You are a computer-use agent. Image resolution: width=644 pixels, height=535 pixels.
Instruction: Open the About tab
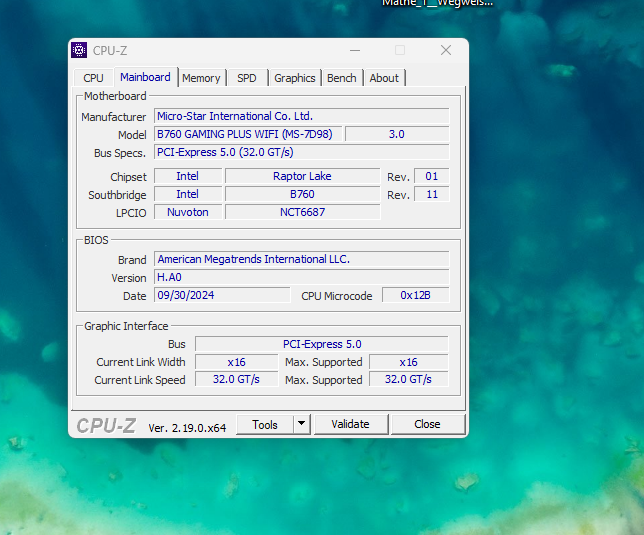(x=384, y=78)
